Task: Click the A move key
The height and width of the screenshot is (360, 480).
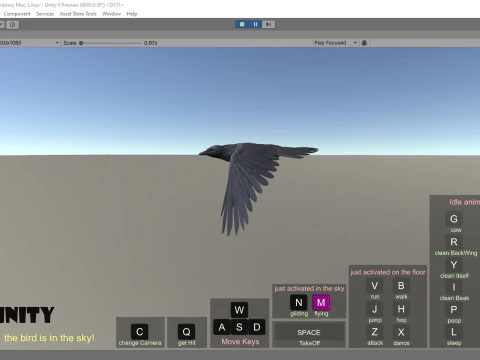Action: coord(222,327)
